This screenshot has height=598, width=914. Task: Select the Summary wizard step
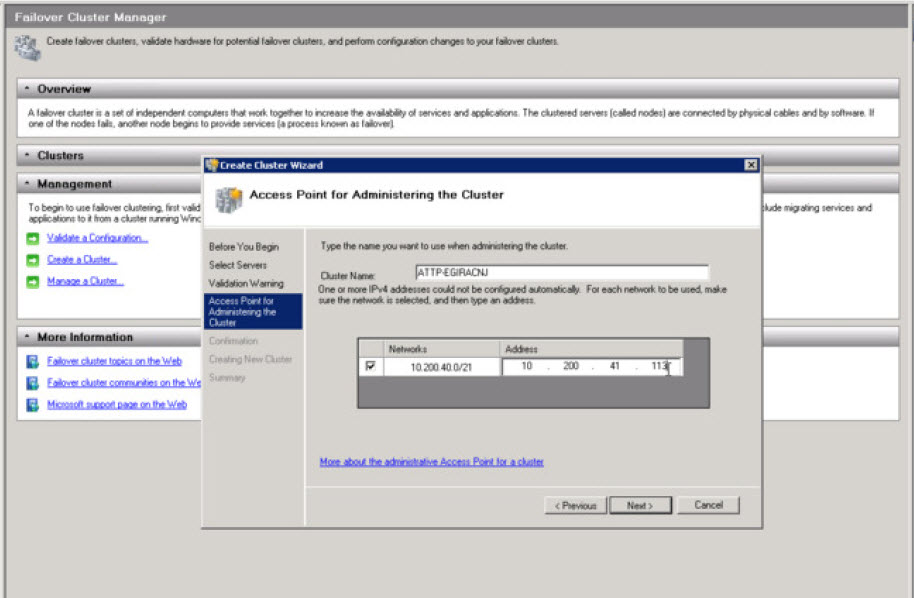click(x=227, y=378)
